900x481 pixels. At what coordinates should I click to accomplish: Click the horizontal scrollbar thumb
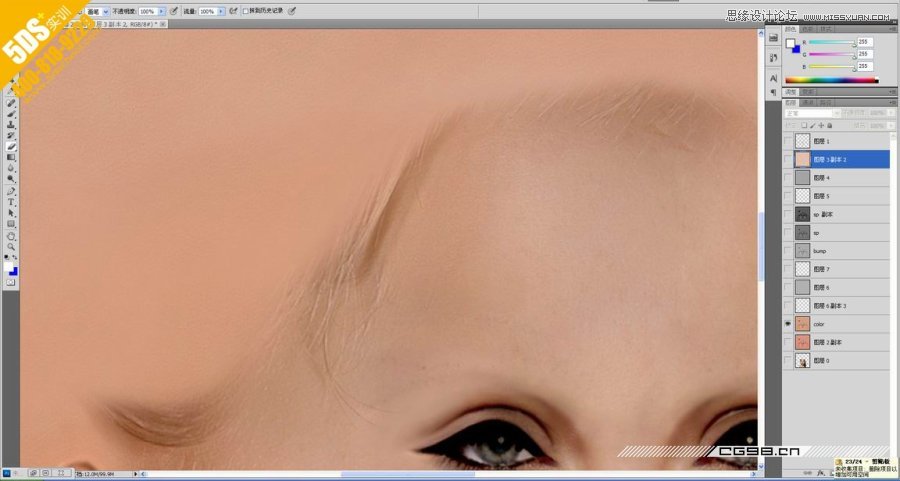pos(408,474)
